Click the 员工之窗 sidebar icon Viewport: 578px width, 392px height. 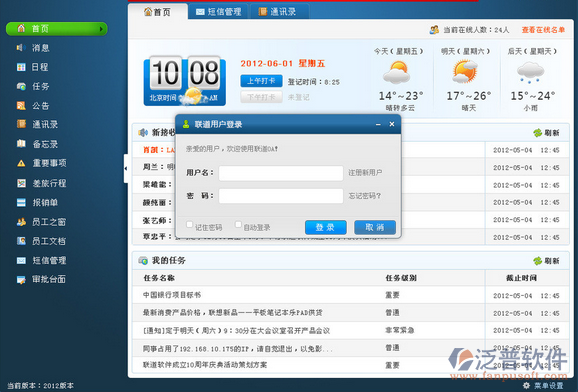tap(21, 222)
